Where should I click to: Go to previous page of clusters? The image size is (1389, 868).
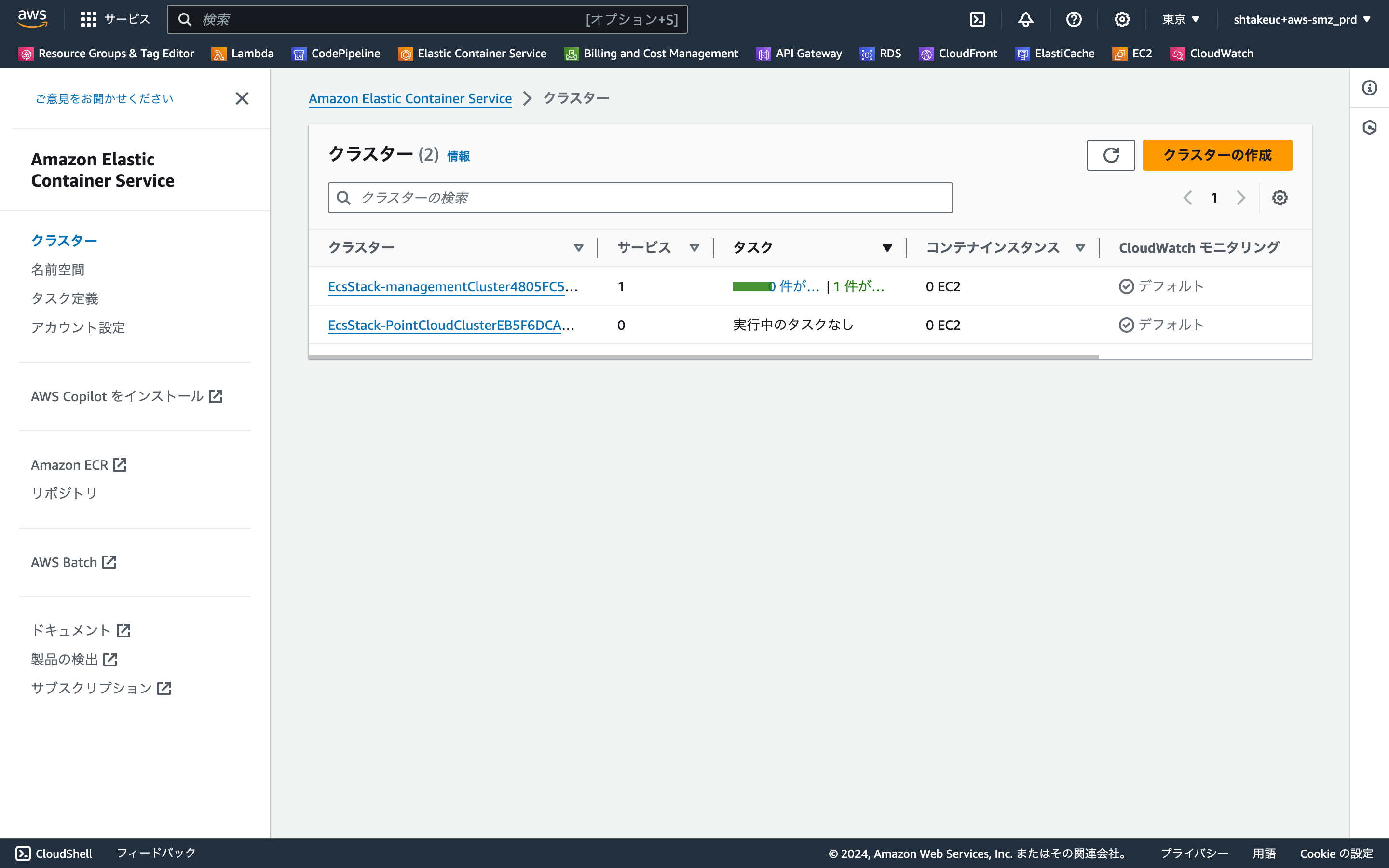tap(1187, 198)
